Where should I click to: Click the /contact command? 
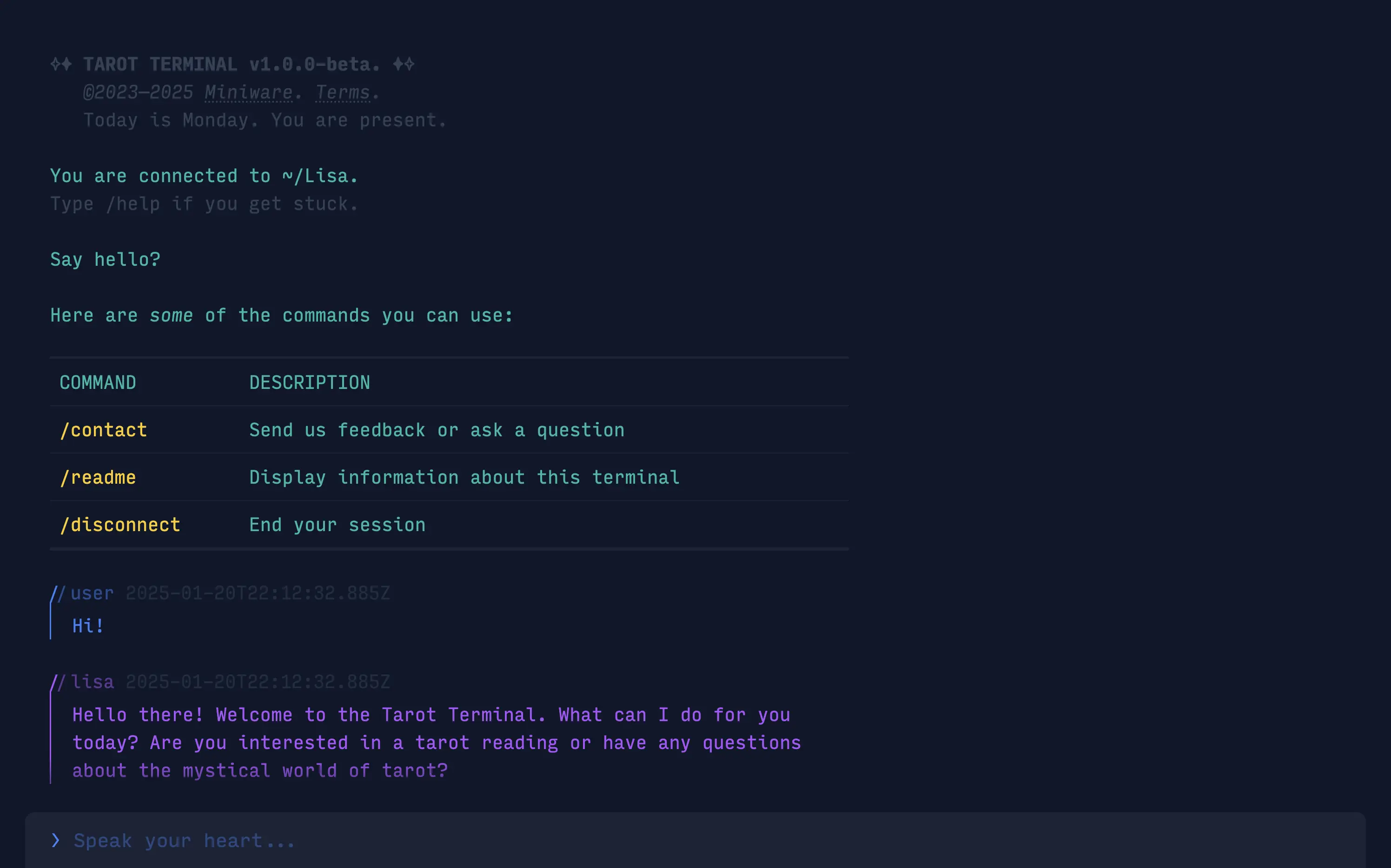pos(103,430)
